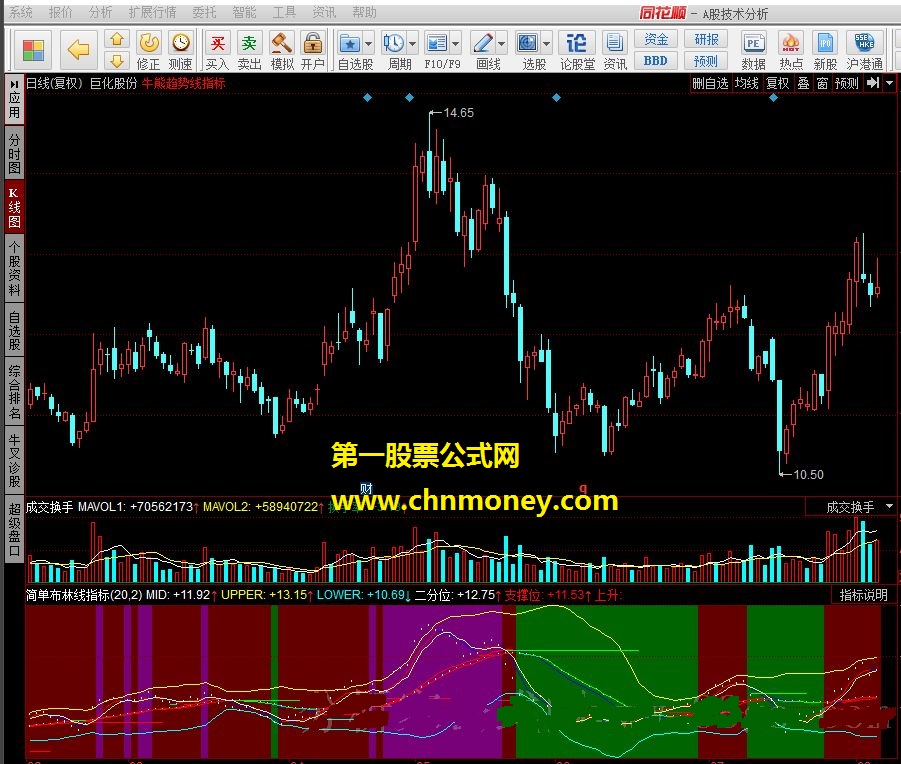
Task: Expand the 选股 dropdown arrow
Action: [546, 44]
